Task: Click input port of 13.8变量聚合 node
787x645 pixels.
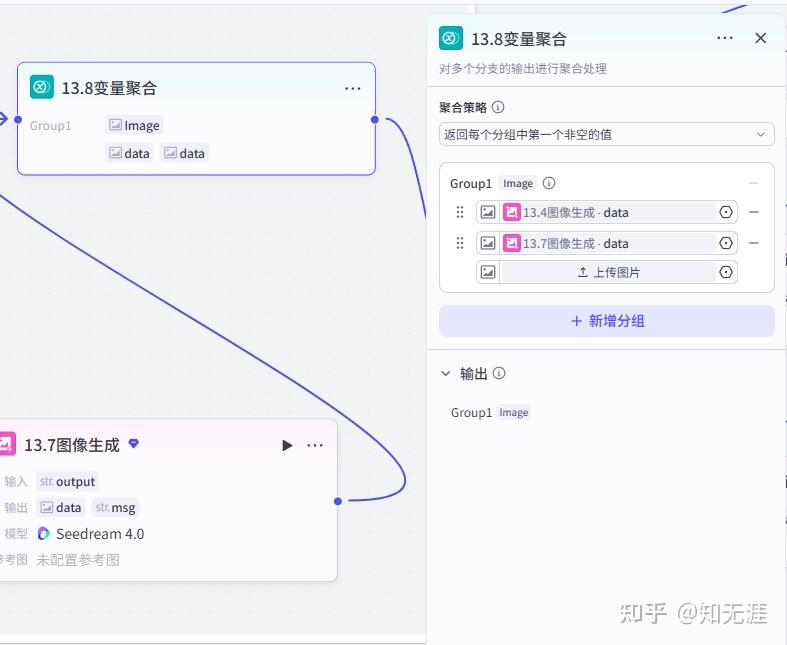Action: [x=18, y=119]
